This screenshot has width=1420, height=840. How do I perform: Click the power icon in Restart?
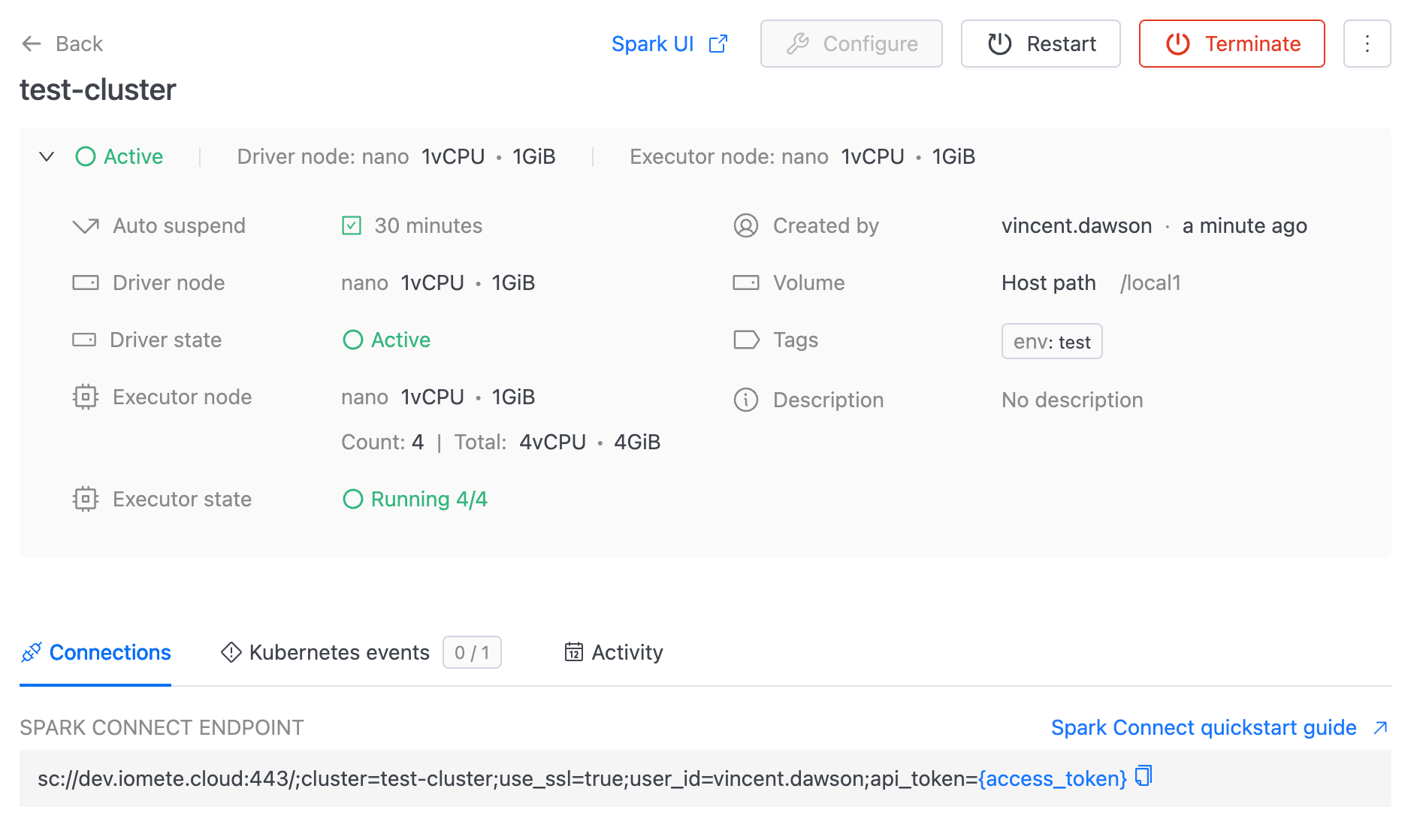1000,44
